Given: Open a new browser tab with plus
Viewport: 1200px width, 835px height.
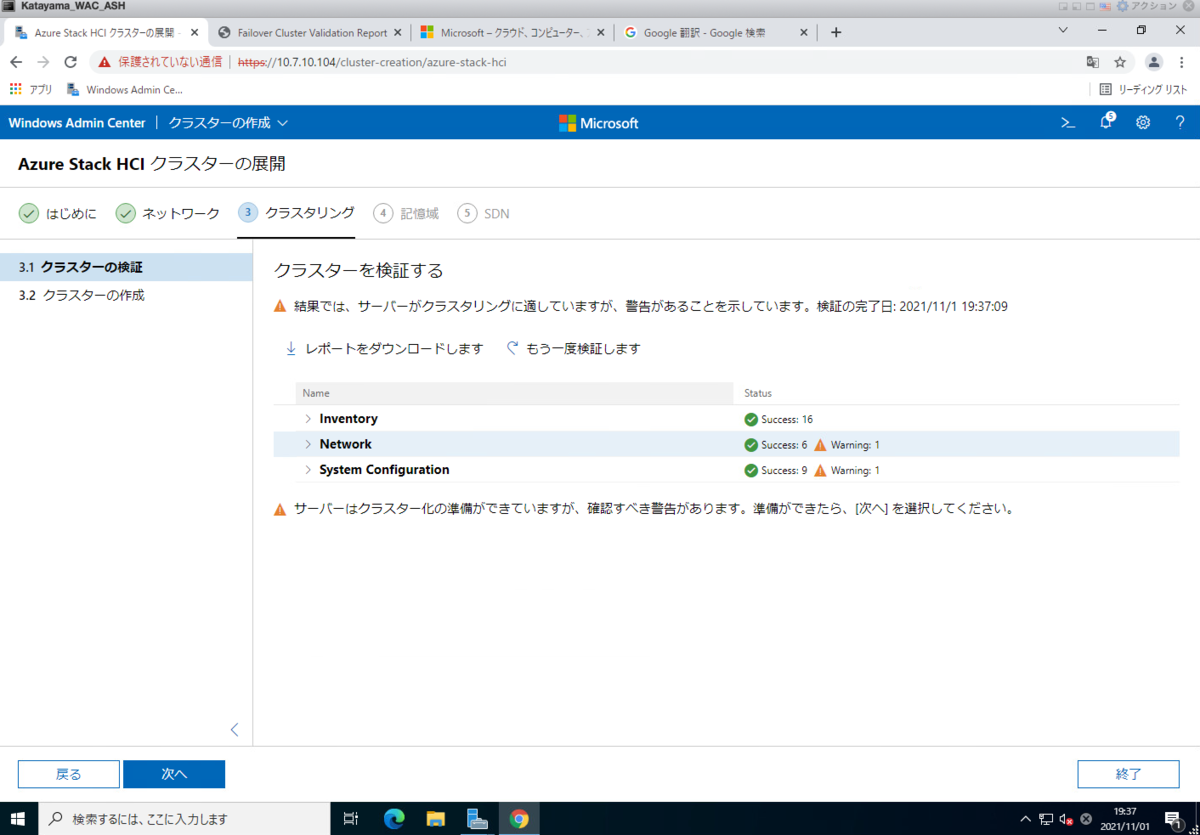Looking at the screenshot, I should (836, 32).
